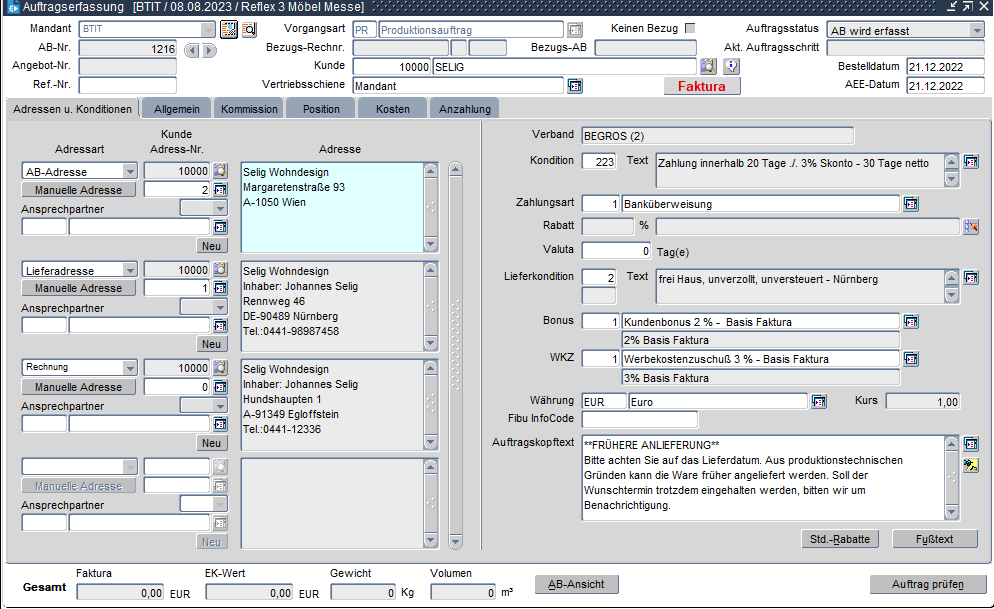Switch to the Position tab
The image size is (994, 609).
tap(321, 108)
